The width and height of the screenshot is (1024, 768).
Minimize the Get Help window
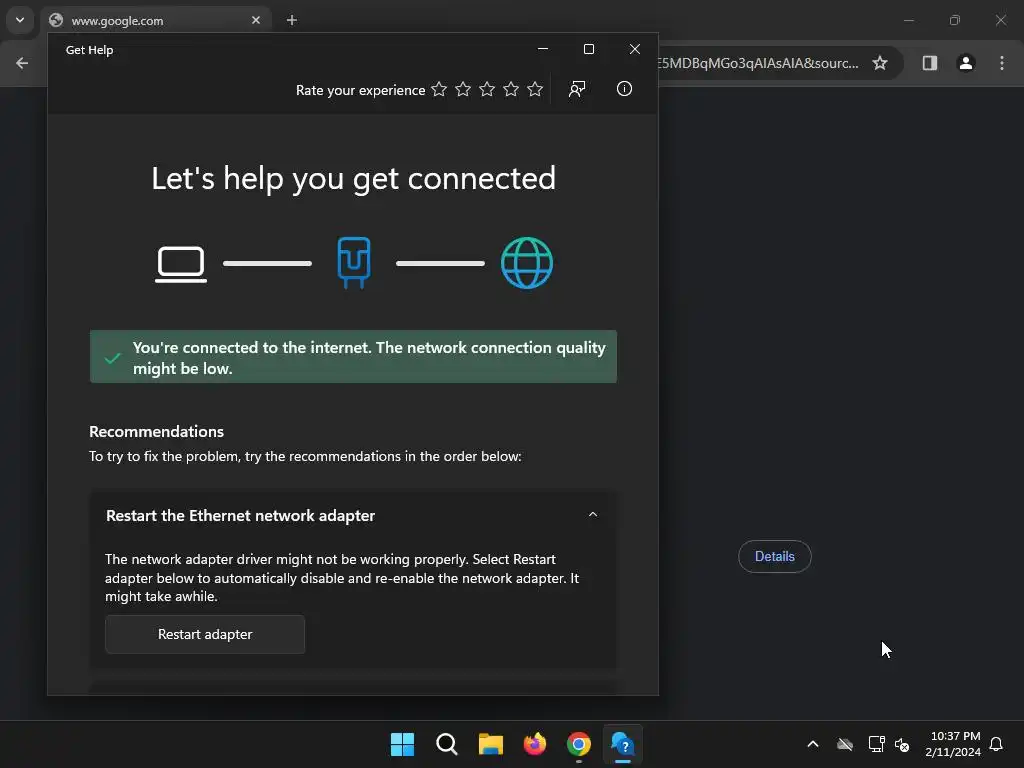tap(543, 49)
